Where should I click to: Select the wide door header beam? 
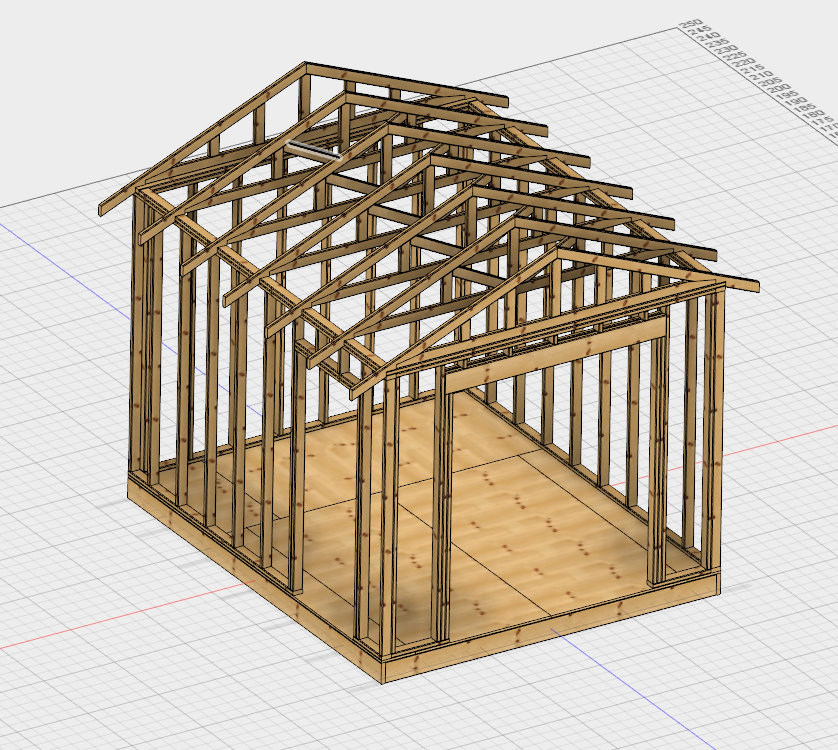(x=556, y=353)
